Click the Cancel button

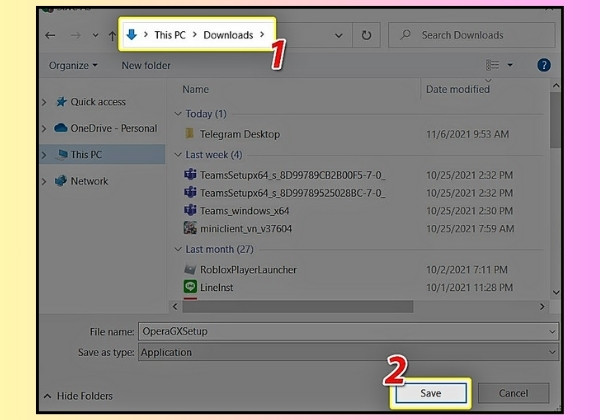(514, 393)
